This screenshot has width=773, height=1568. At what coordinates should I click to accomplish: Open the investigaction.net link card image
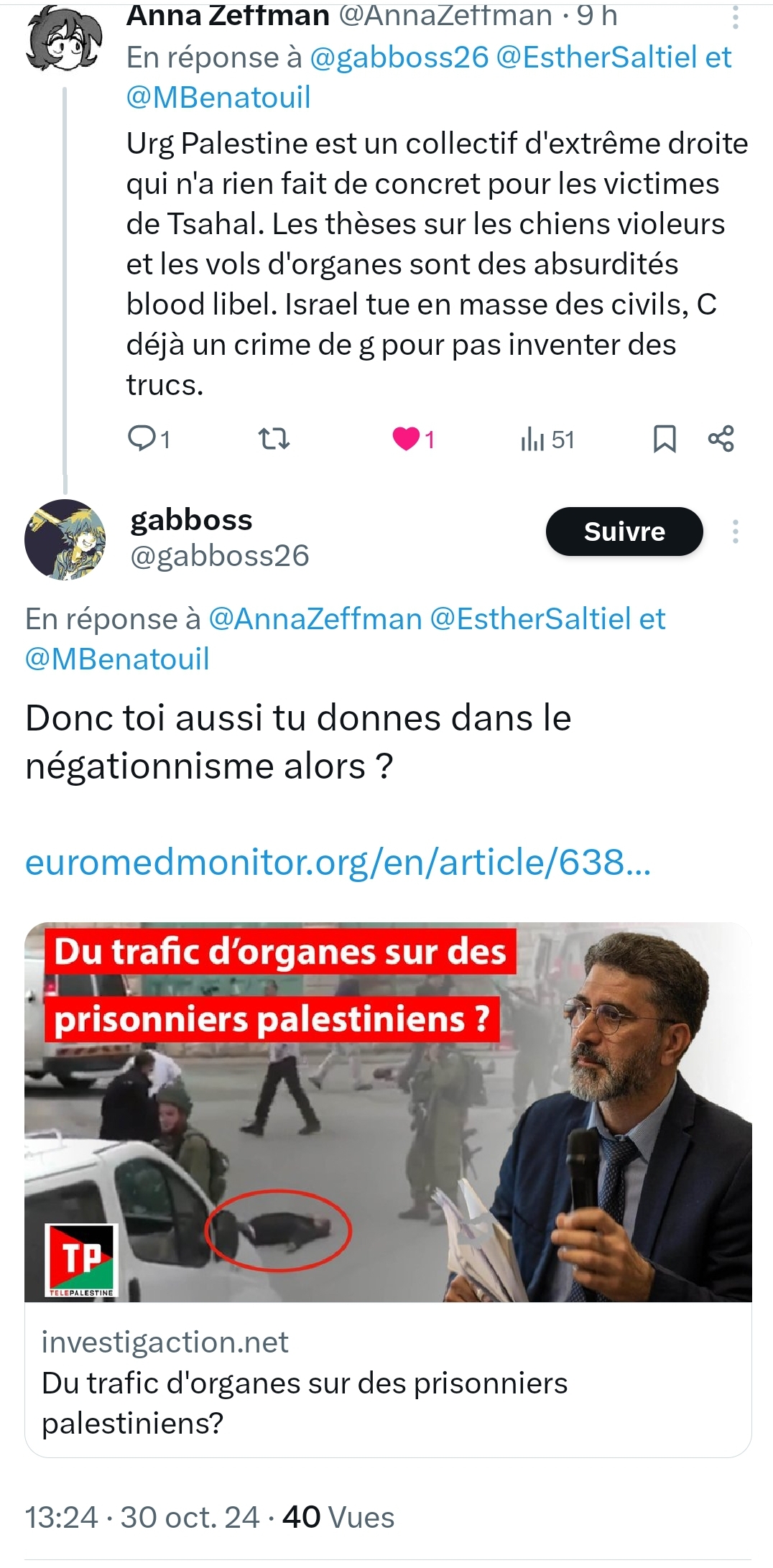click(x=388, y=1112)
